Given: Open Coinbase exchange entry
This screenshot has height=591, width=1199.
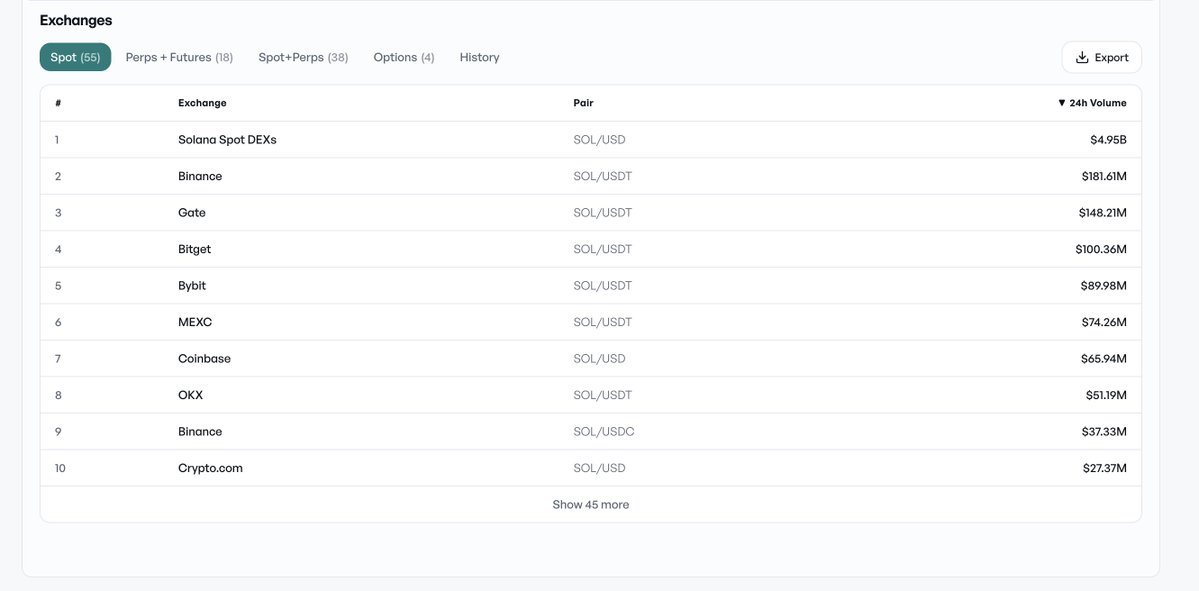Looking at the screenshot, I should click(x=204, y=359).
